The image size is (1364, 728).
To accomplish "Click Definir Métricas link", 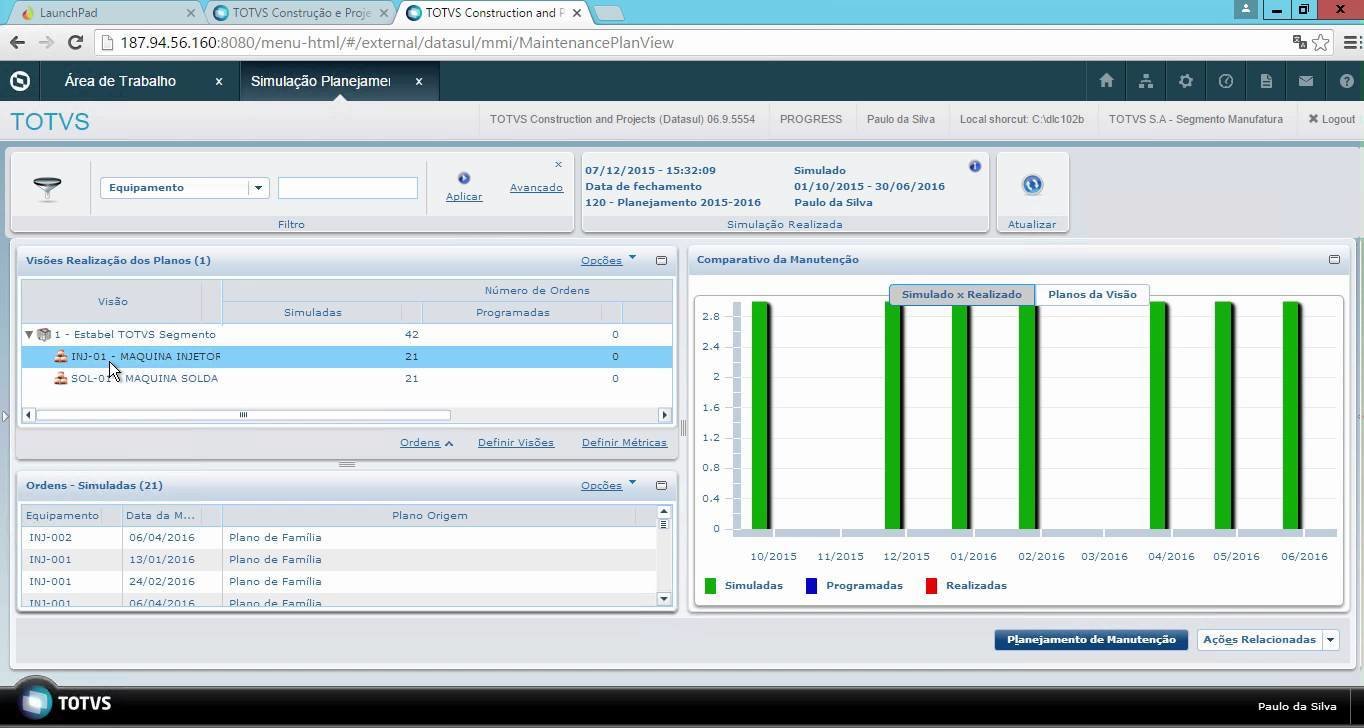I will click(x=624, y=442).
